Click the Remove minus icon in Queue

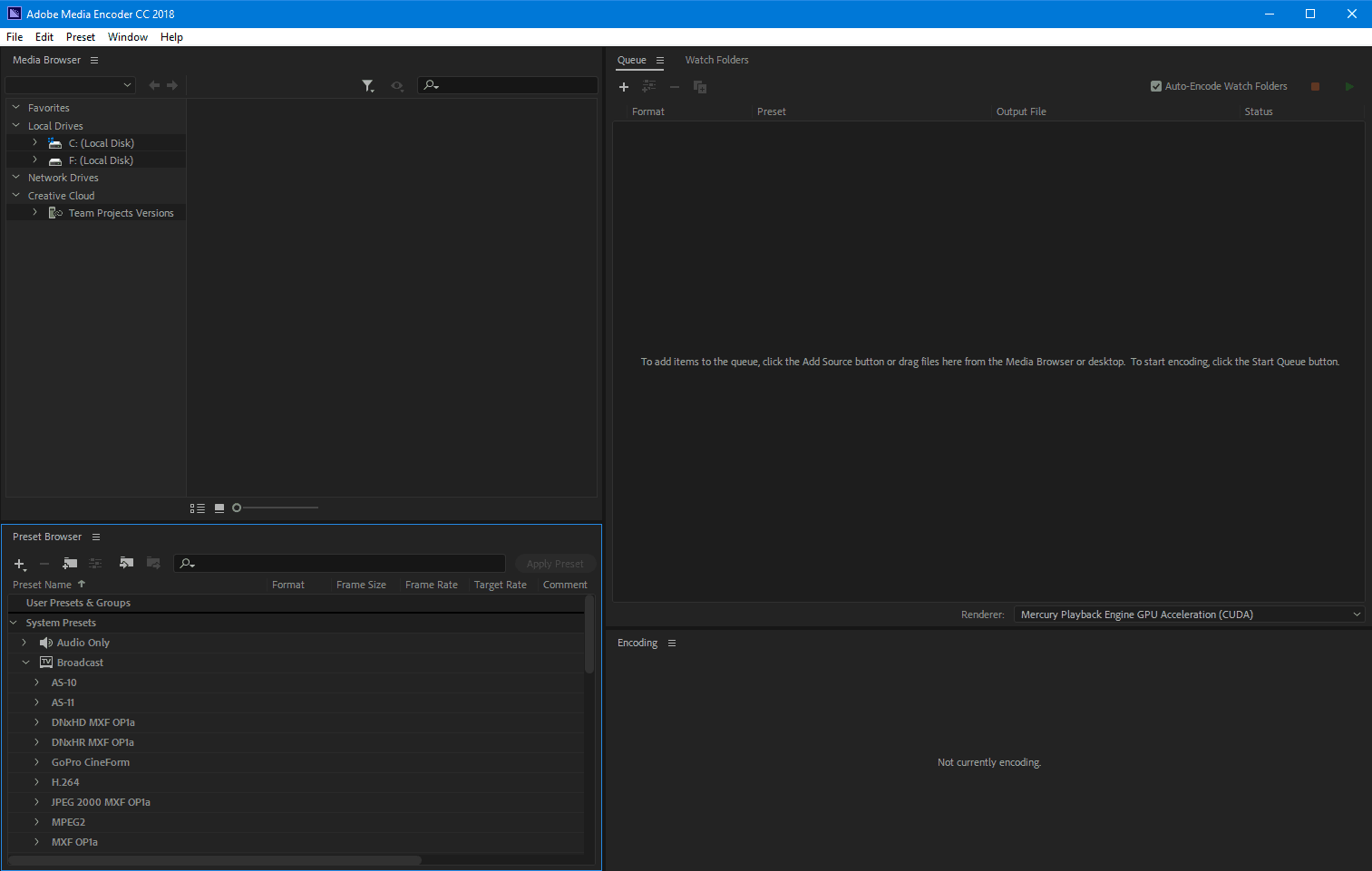pos(675,87)
